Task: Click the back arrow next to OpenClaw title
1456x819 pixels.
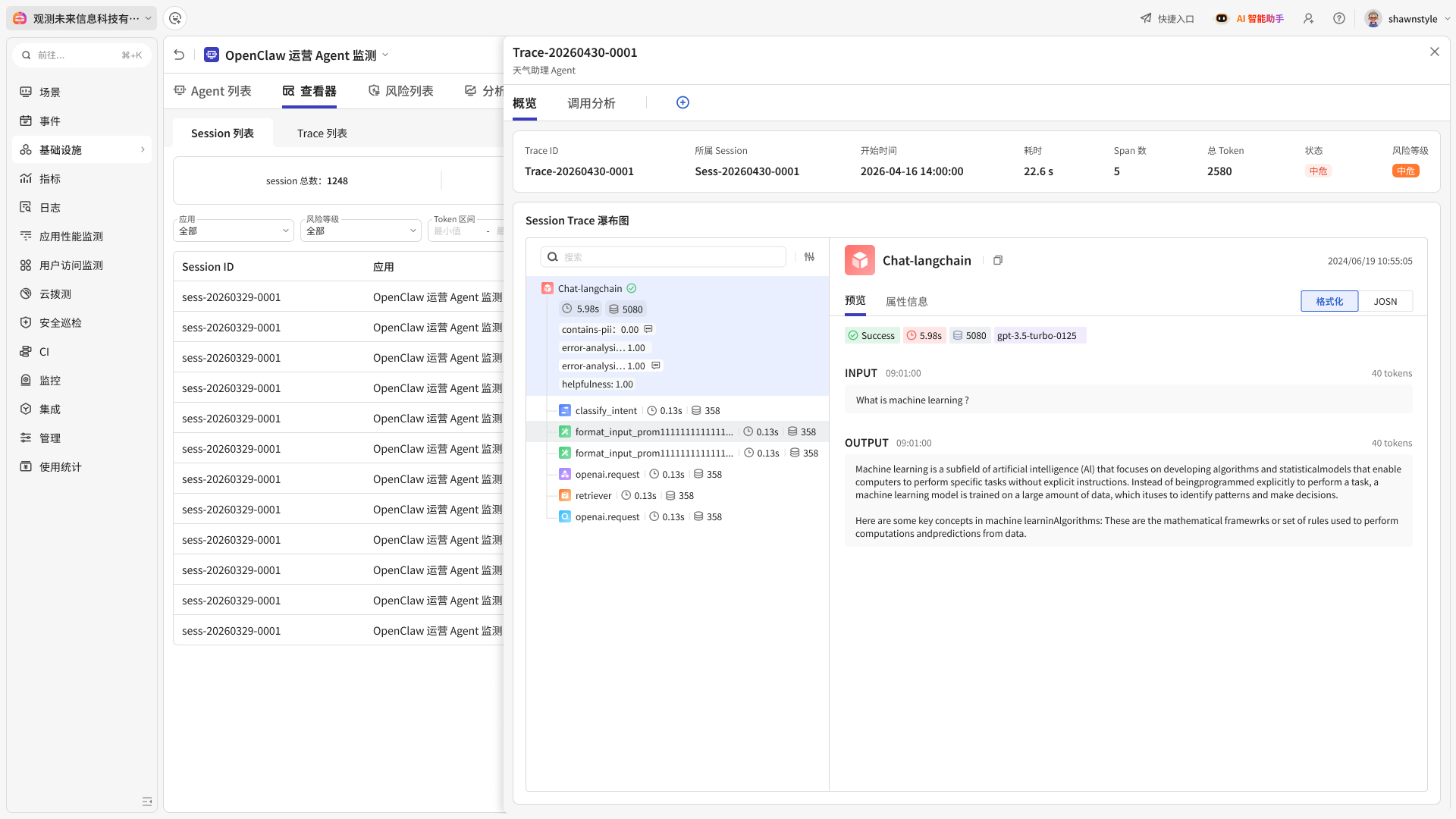Action: click(x=179, y=55)
